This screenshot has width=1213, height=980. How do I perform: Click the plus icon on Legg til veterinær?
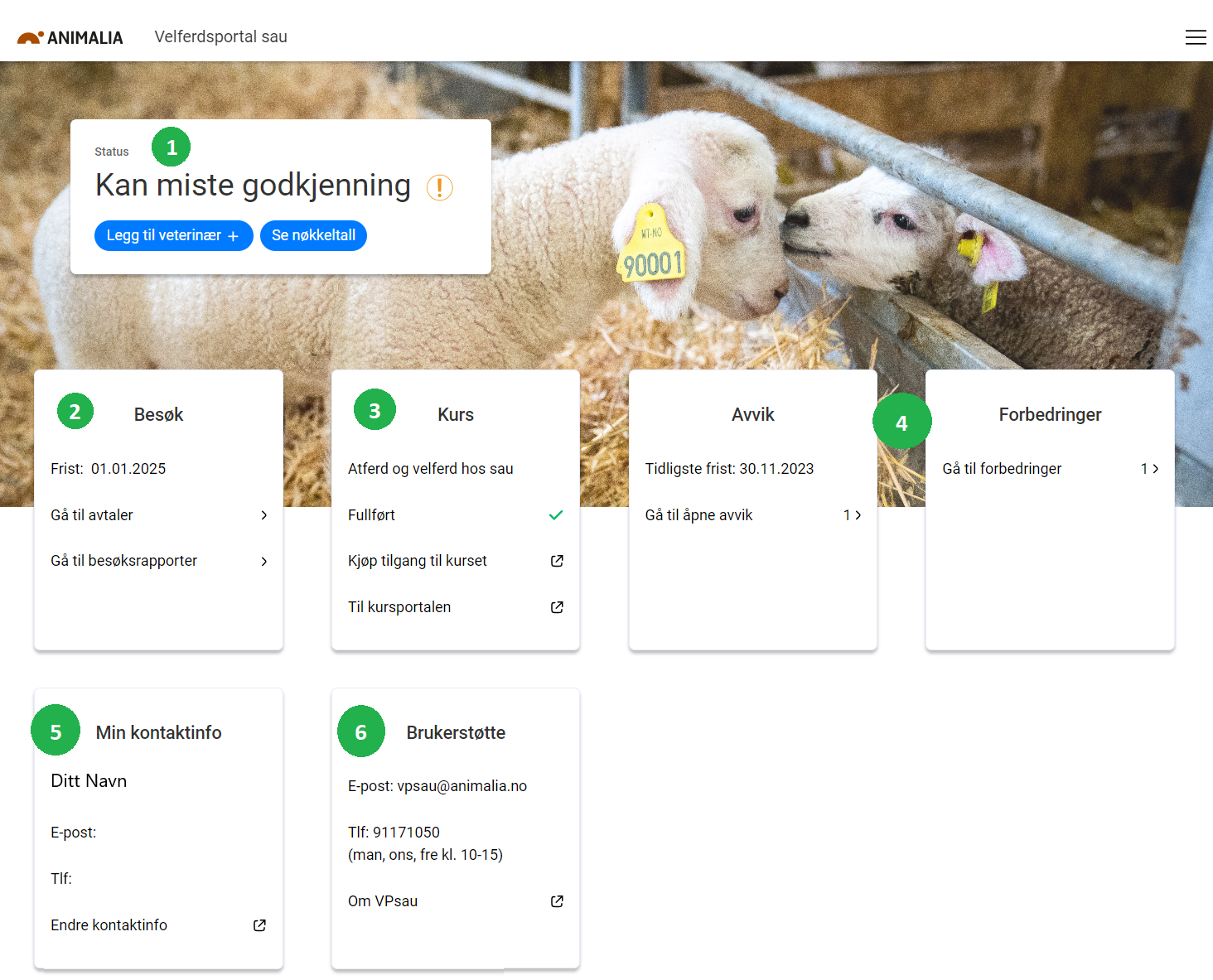234,236
